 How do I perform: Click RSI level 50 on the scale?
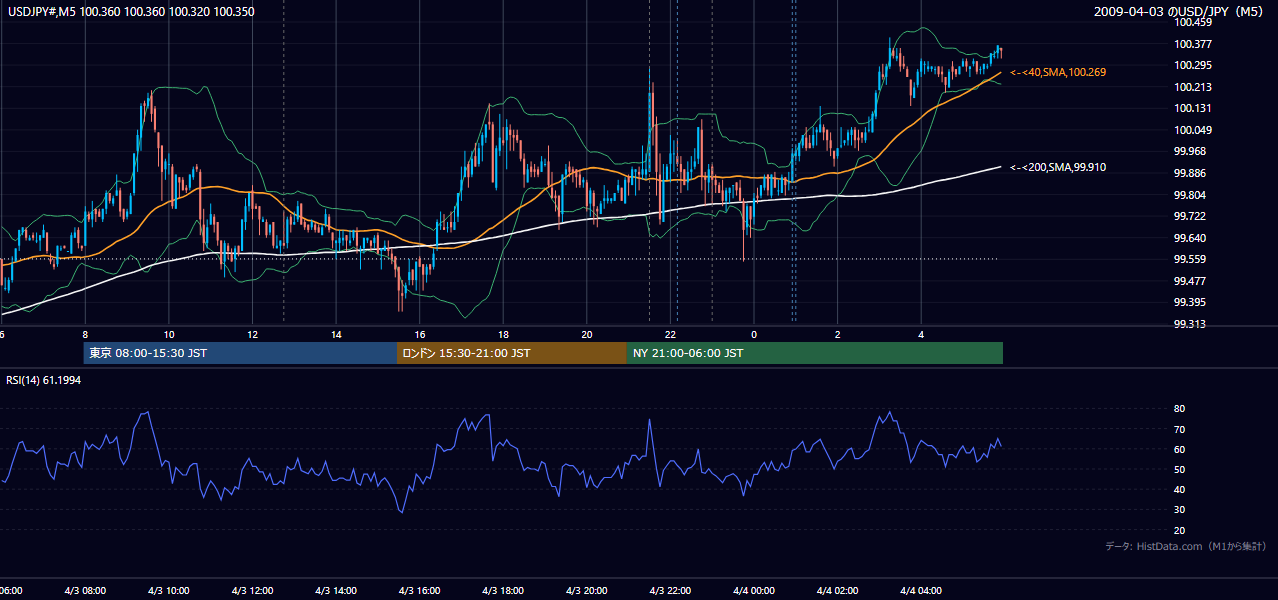click(1179, 469)
